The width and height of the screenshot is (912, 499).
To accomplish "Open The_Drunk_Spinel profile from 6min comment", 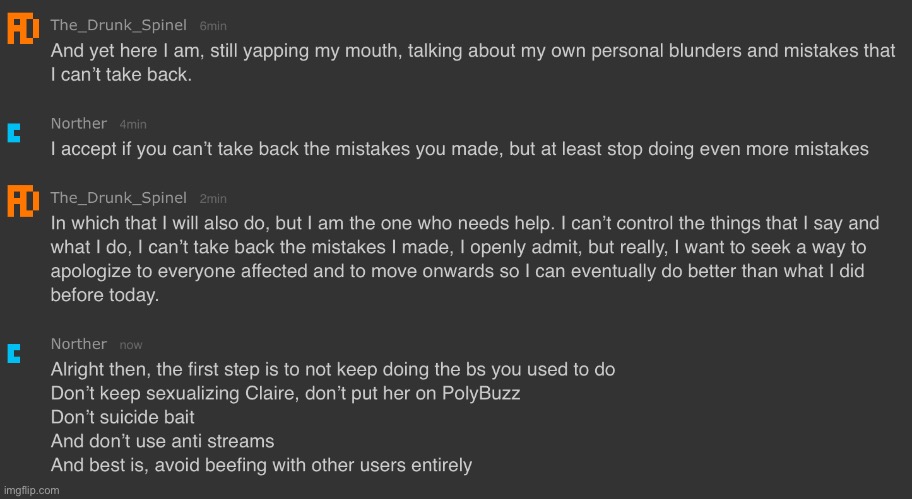I will click(119, 25).
